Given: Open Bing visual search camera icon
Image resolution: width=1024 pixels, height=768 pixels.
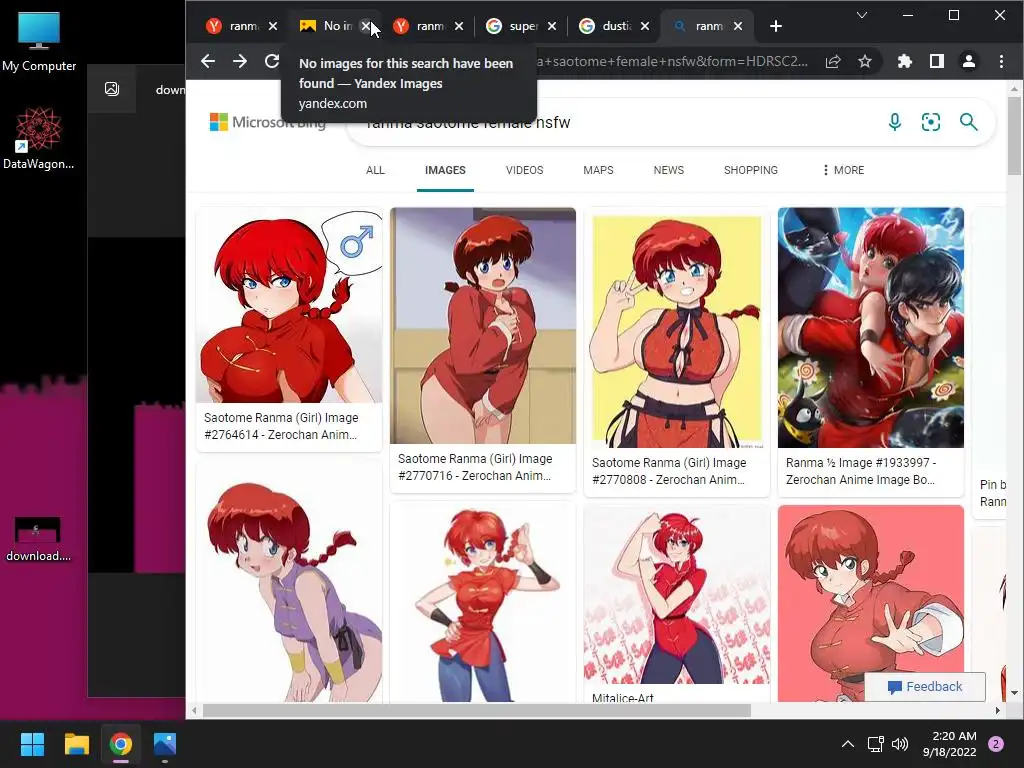Looking at the screenshot, I should click(x=931, y=121).
